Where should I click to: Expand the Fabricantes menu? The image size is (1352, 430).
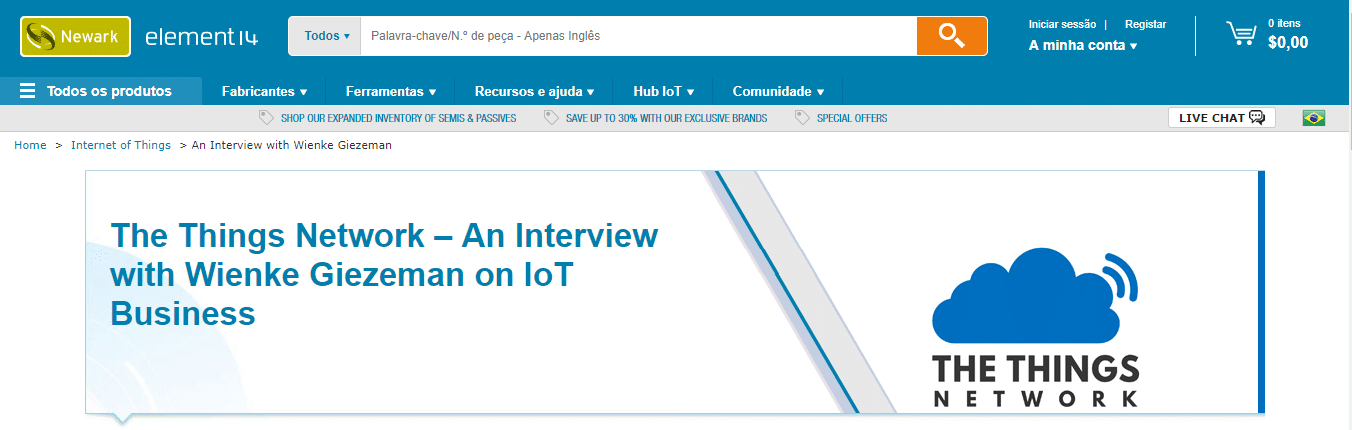[x=264, y=91]
